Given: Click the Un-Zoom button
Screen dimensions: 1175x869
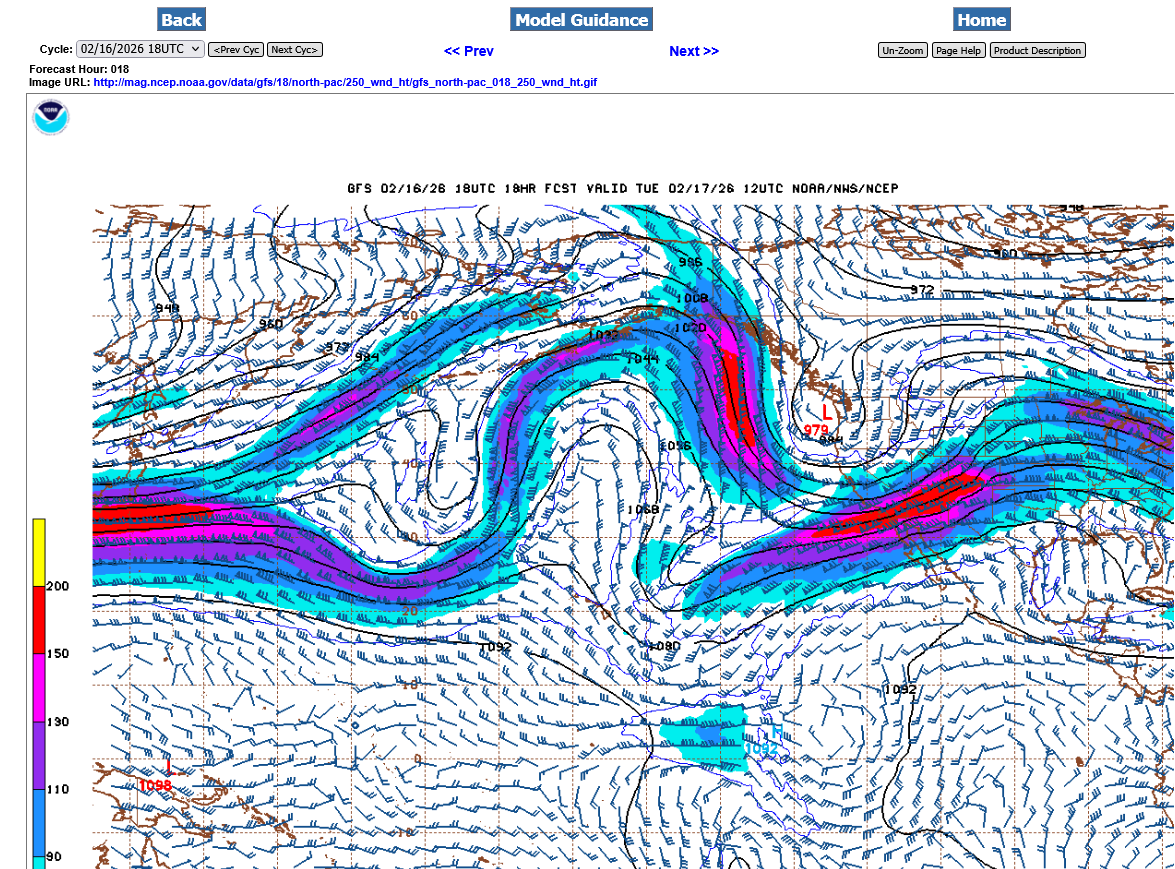Looking at the screenshot, I should (902, 50).
